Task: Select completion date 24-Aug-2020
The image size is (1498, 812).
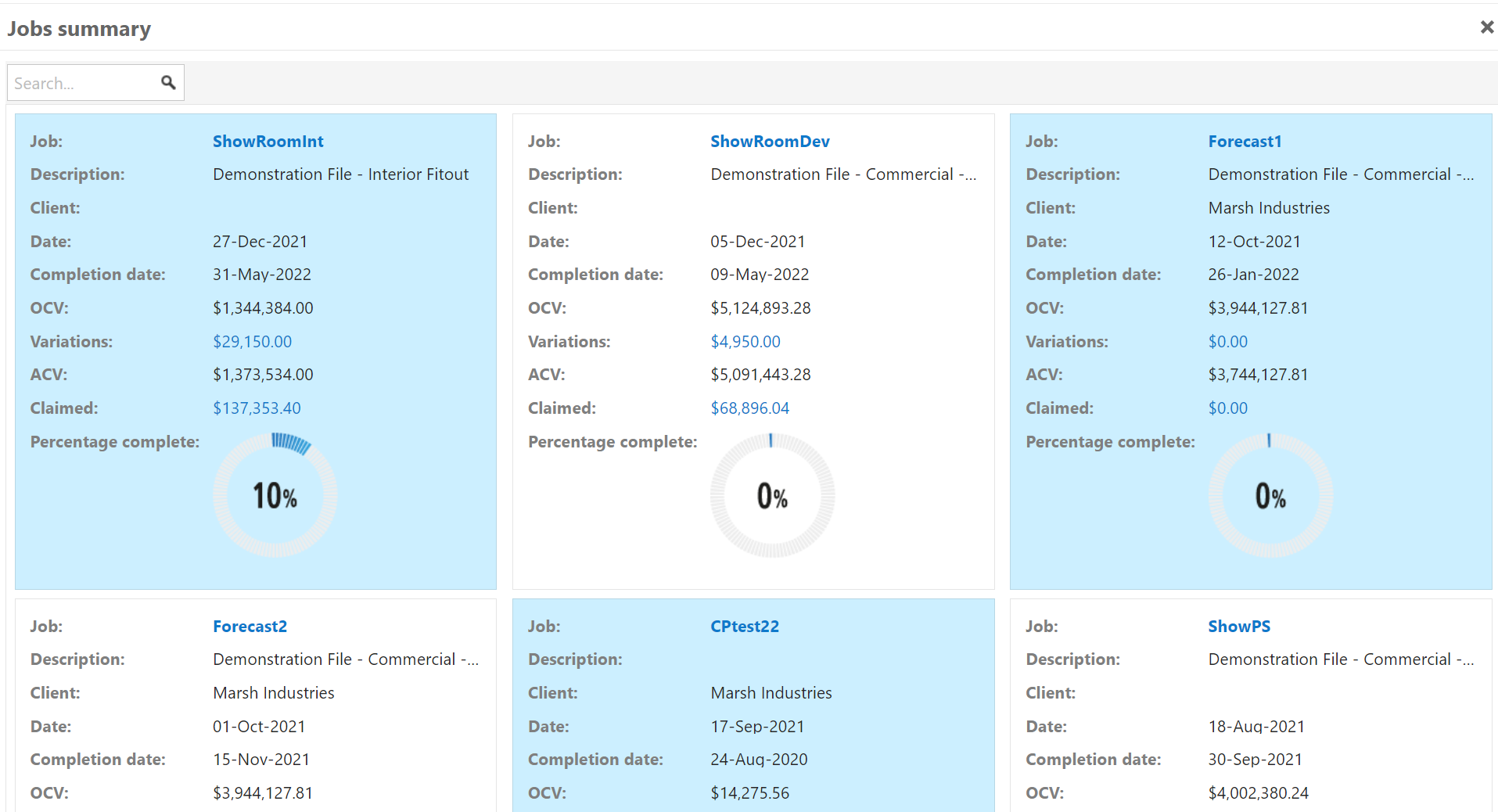Action: click(759, 760)
